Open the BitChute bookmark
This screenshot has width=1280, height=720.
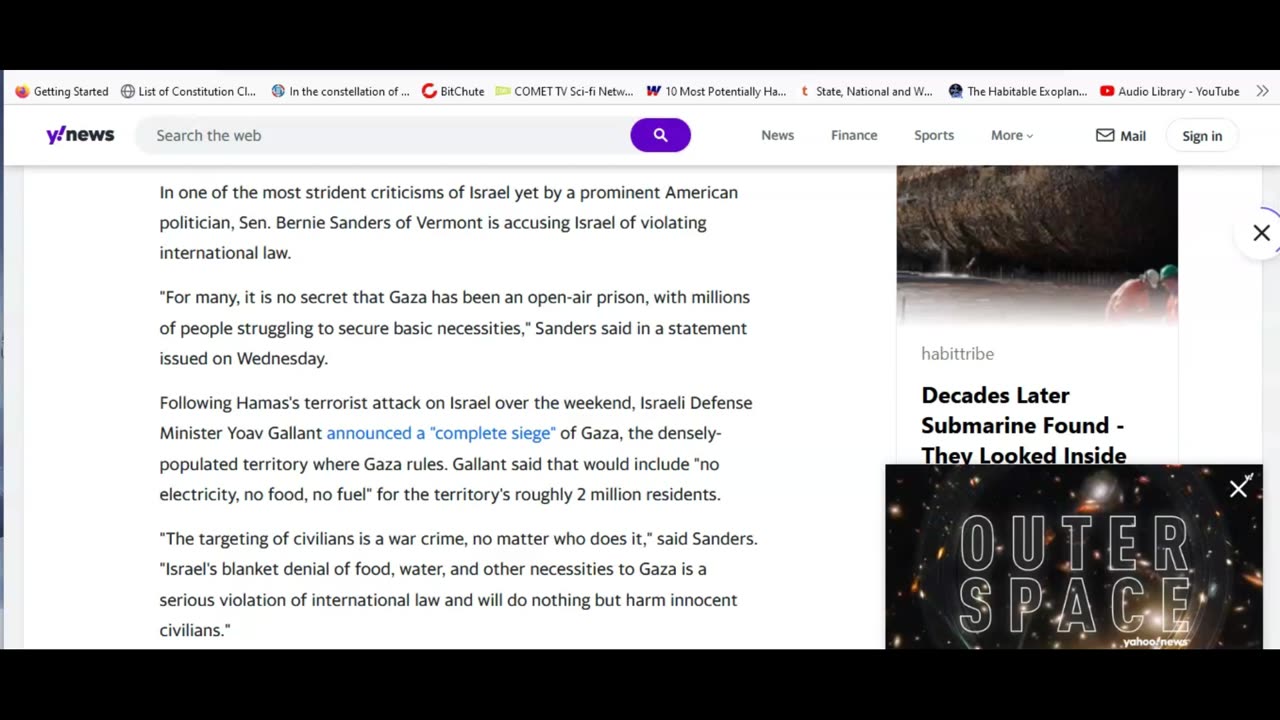(453, 91)
